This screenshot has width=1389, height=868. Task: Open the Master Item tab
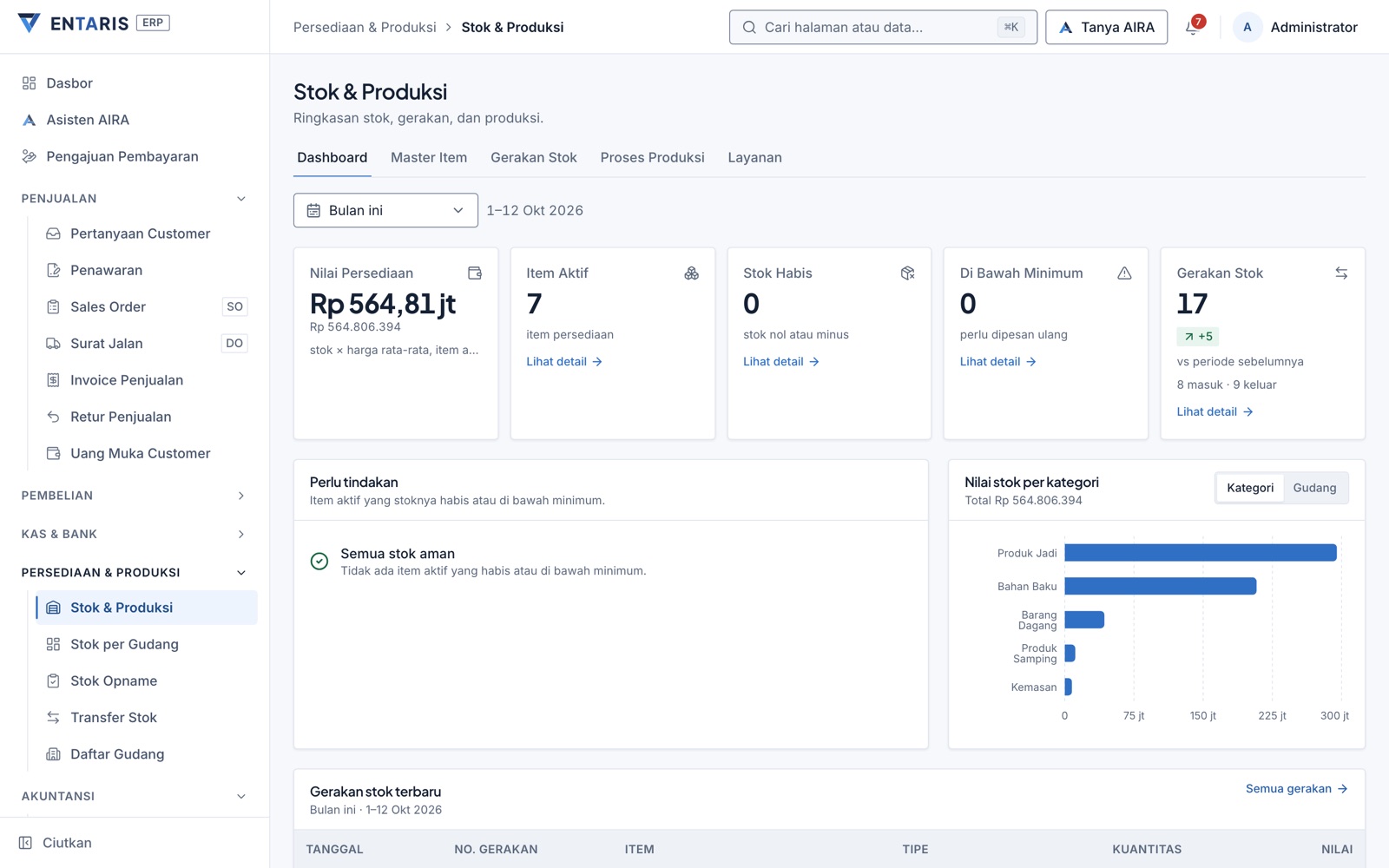click(x=429, y=158)
